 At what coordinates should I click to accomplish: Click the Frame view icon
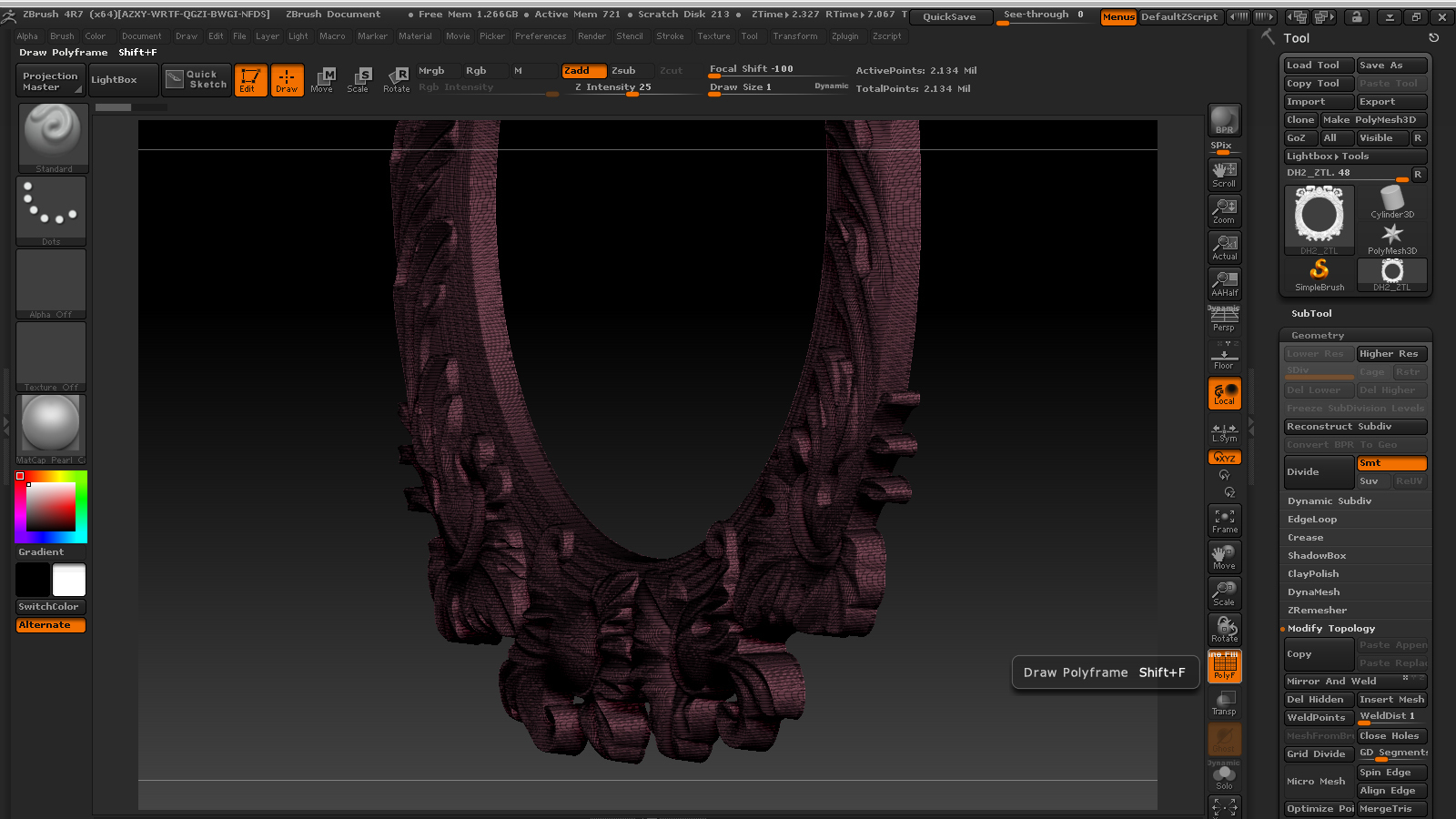click(x=1224, y=521)
